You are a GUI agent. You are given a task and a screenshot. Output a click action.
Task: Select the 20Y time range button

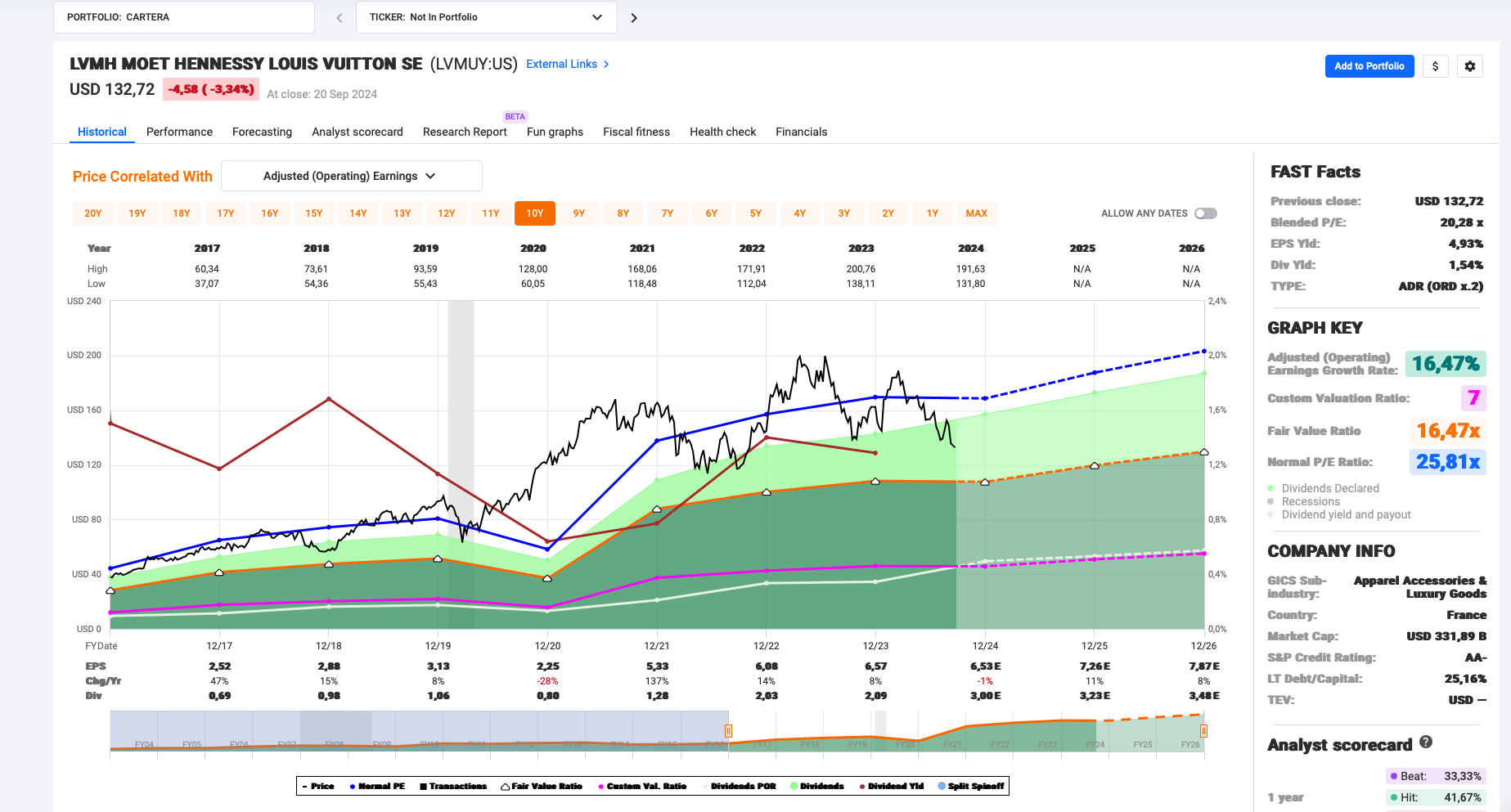pyautogui.click(x=93, y=213)
